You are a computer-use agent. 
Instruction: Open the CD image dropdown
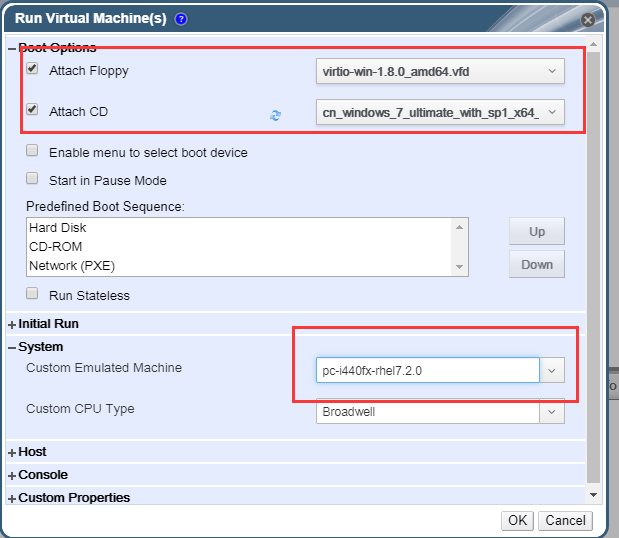tap(440, 112)
